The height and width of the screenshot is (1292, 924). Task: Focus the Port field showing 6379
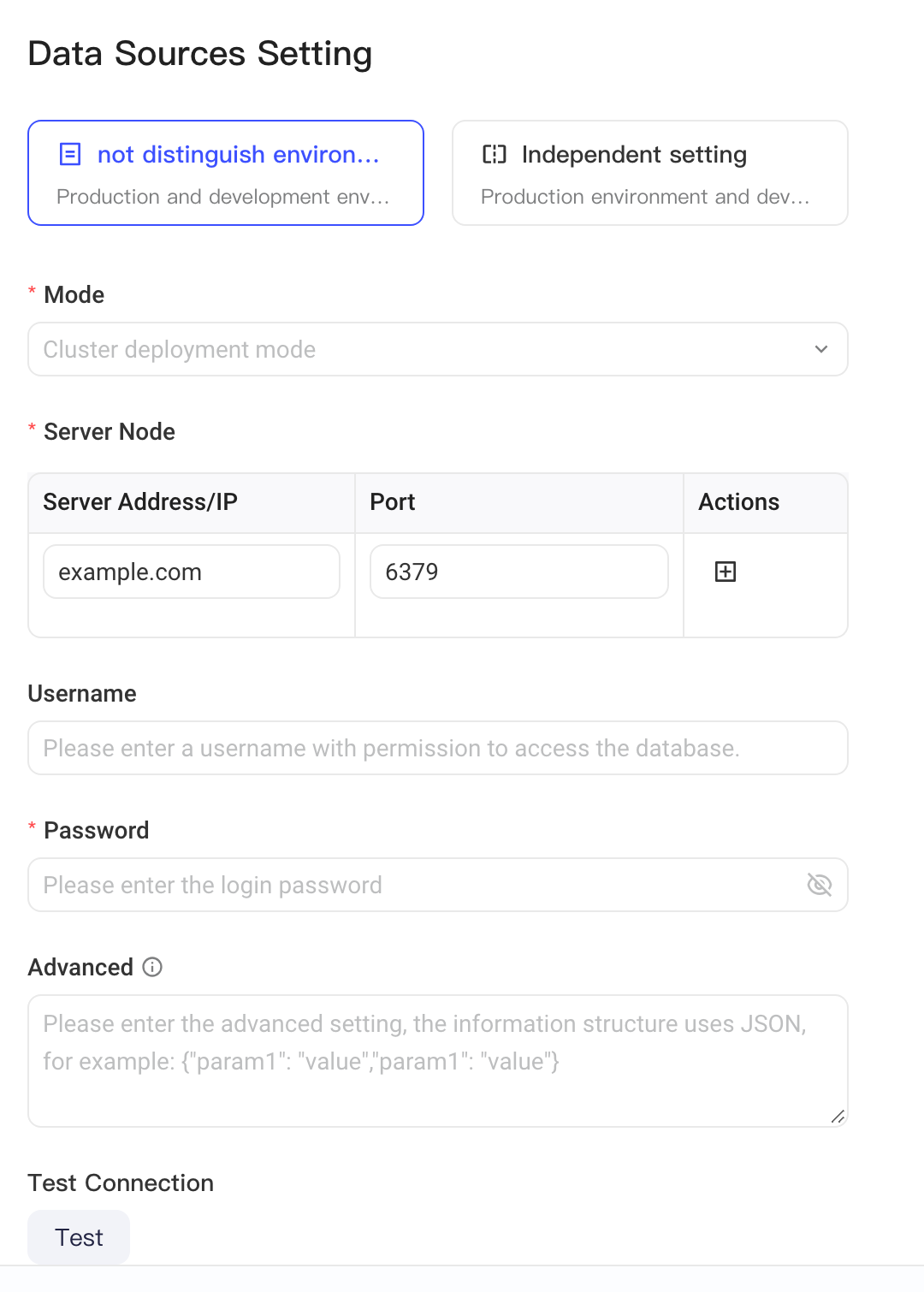click(519, 572)
